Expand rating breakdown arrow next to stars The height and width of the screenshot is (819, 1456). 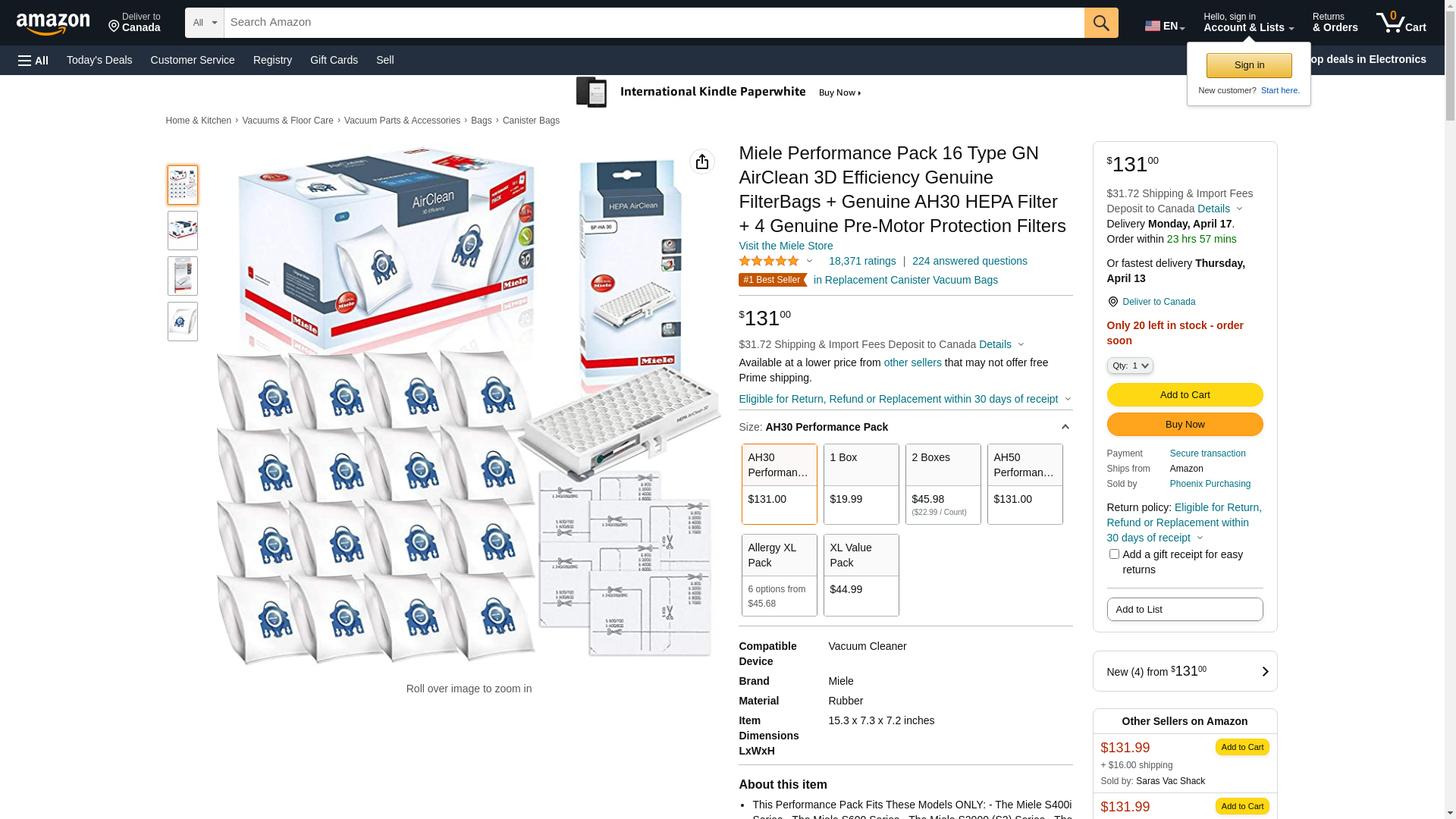(809, 262)
